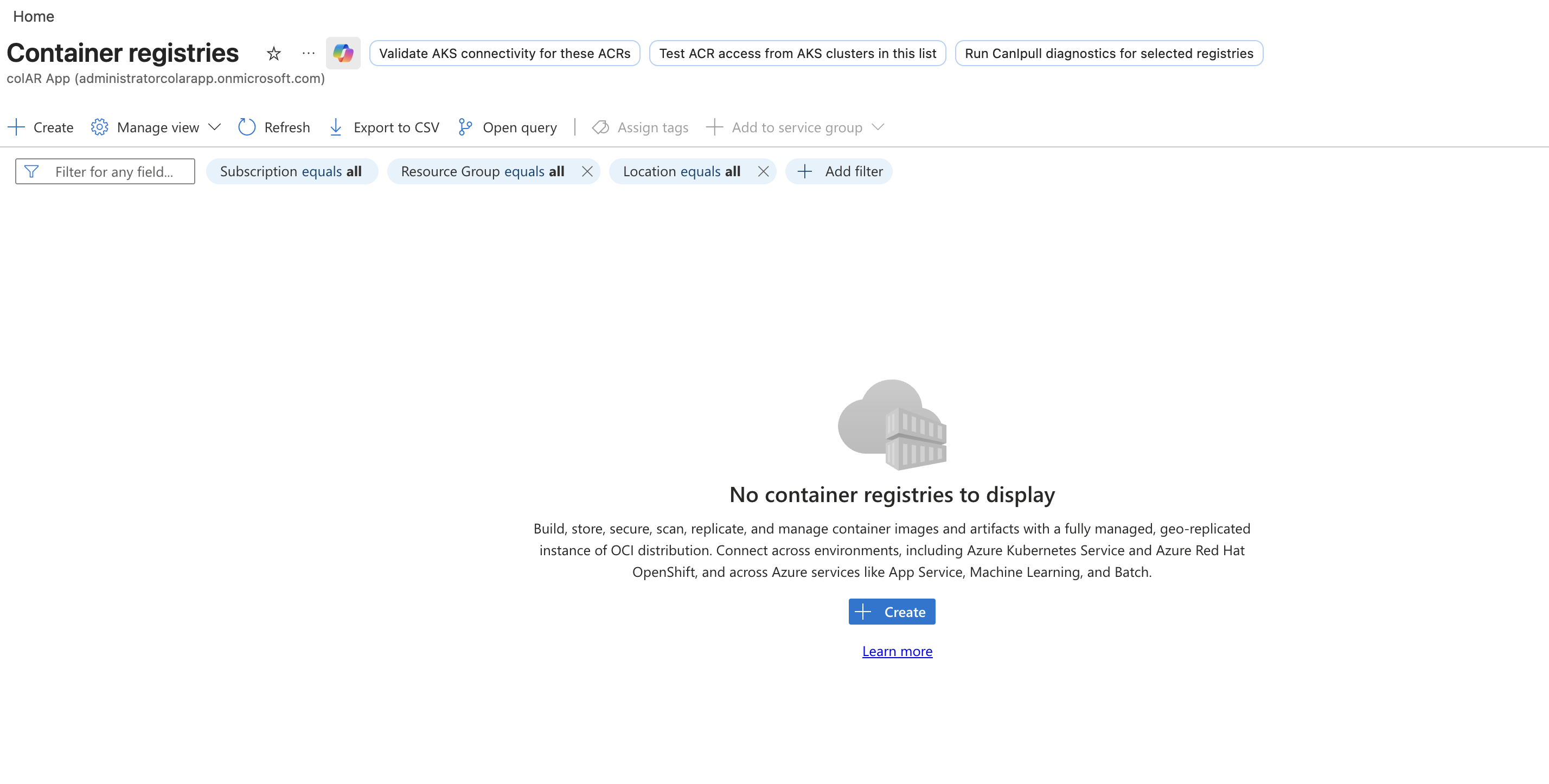The height and width of the screenshot is (784, 1549).
Task: Remove the Location filter
Action: click(763, 171)
